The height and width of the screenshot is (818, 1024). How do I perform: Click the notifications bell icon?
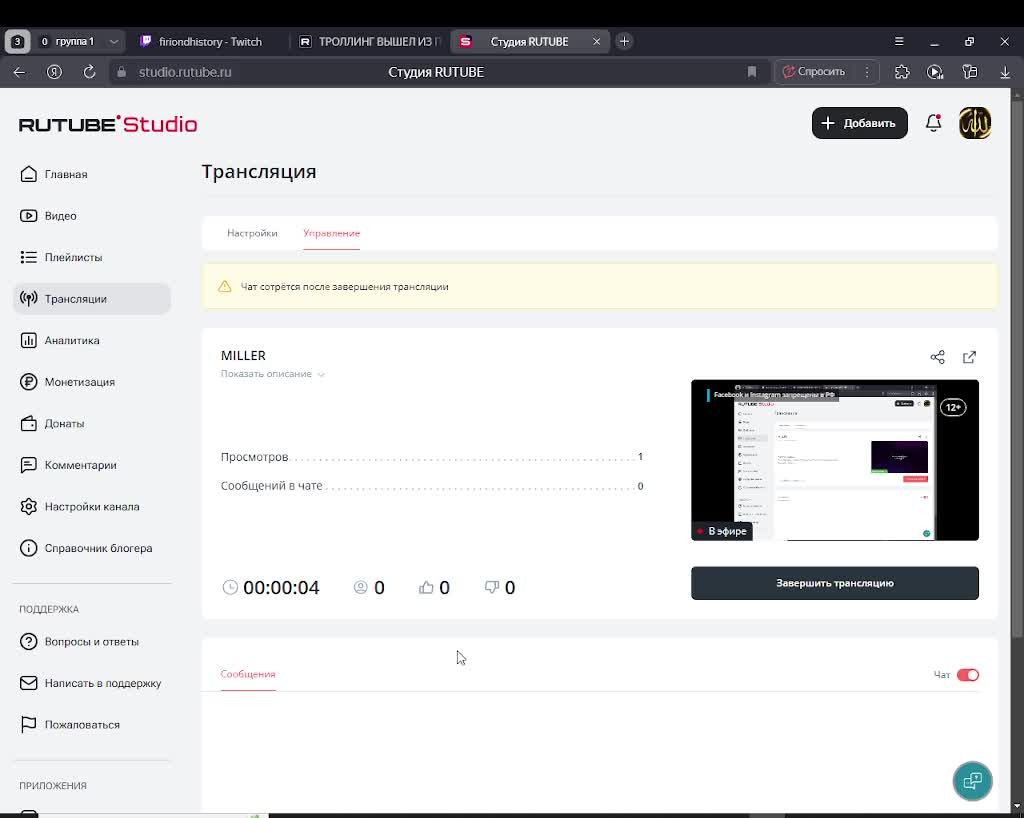(934, 123)
